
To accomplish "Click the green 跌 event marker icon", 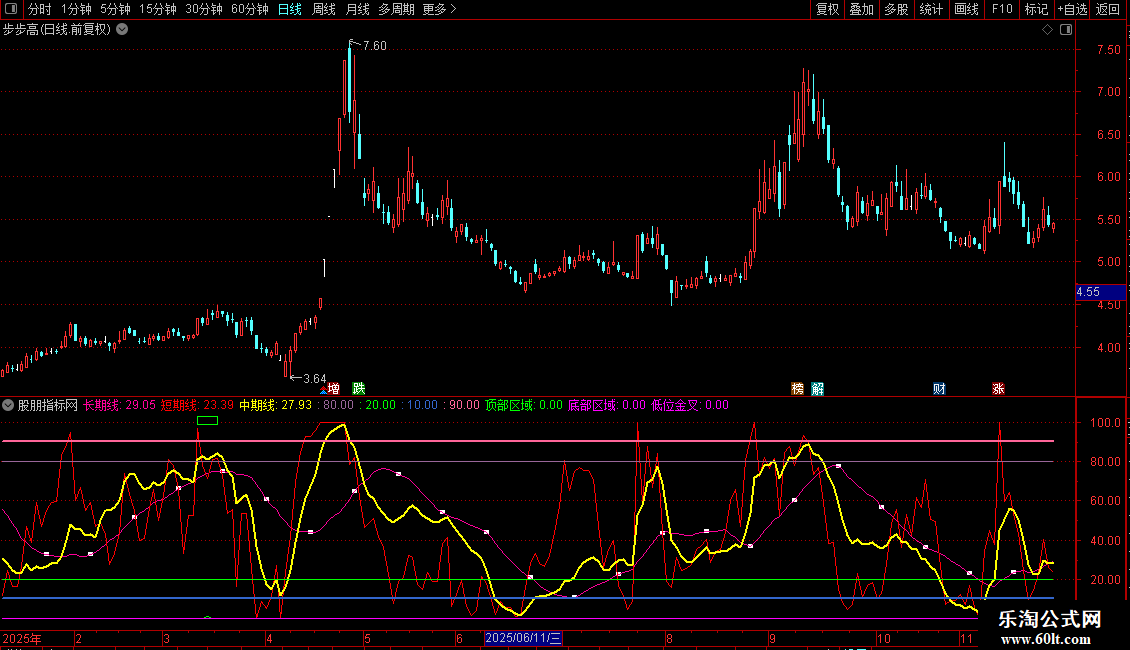I will [358, 388].
